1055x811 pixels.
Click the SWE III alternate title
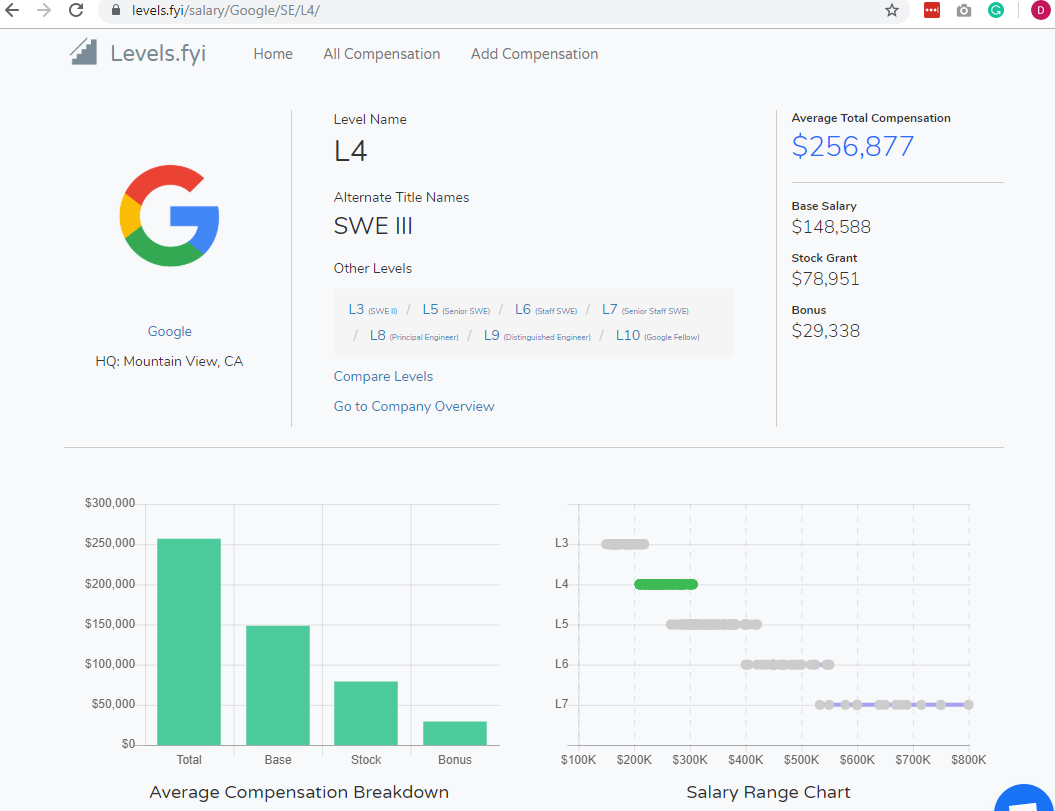(x=373, y=226)
